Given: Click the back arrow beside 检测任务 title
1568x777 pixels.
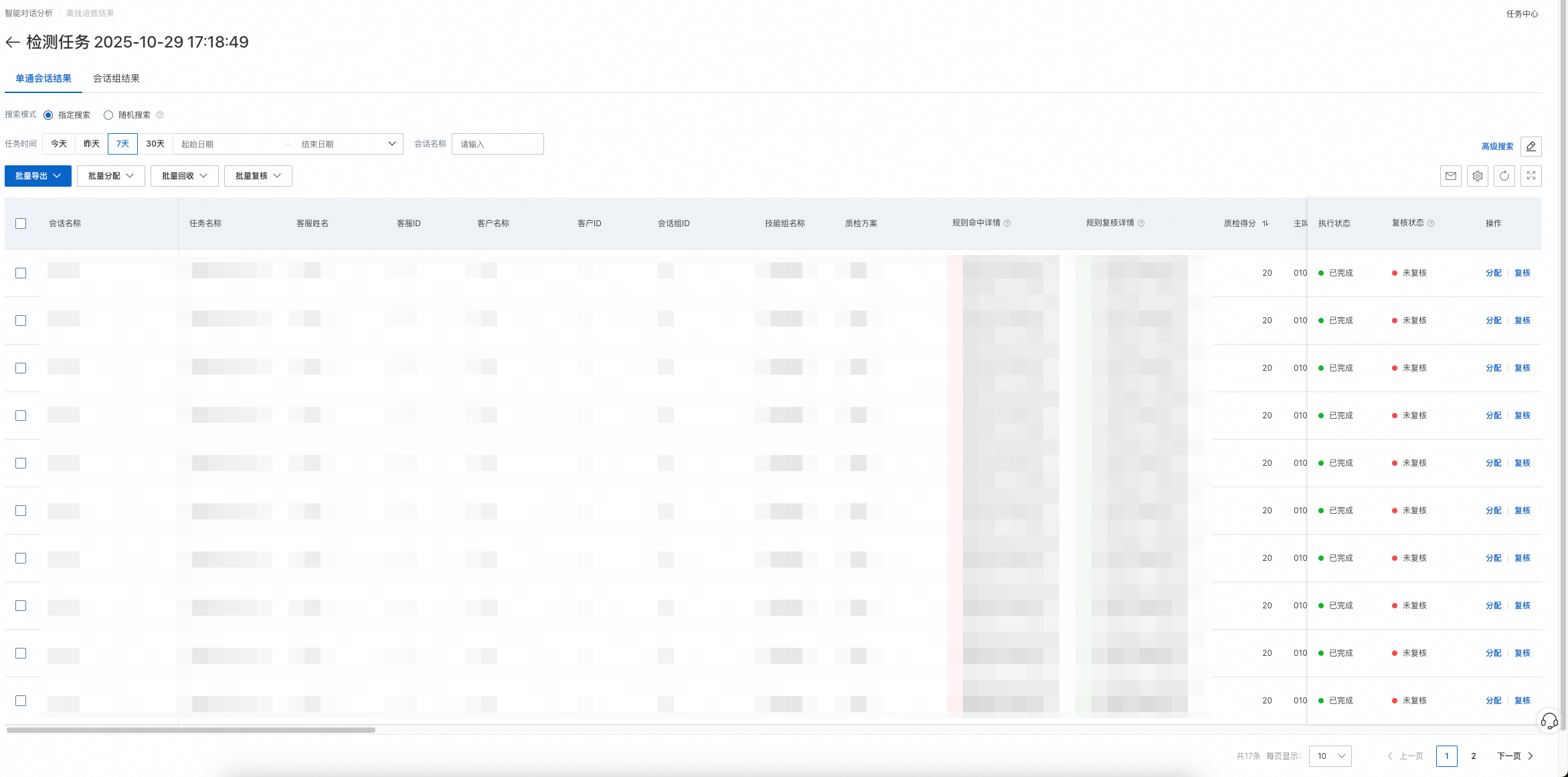Looking at the screenshot, I should click(x=12, y=42).
